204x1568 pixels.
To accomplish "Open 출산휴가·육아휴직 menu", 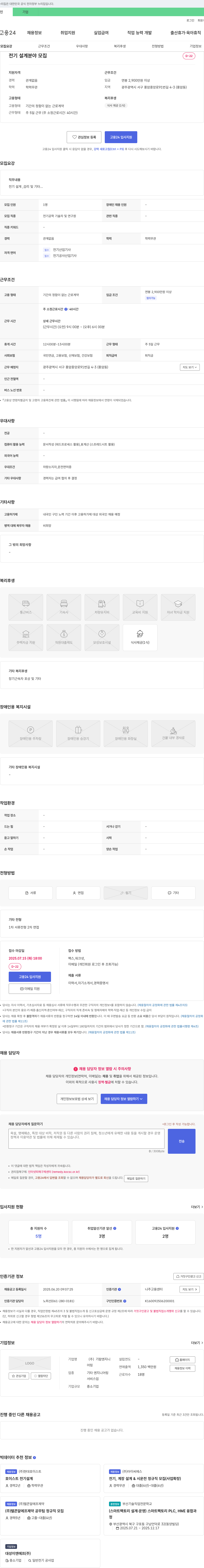I will tap(186, 33).
